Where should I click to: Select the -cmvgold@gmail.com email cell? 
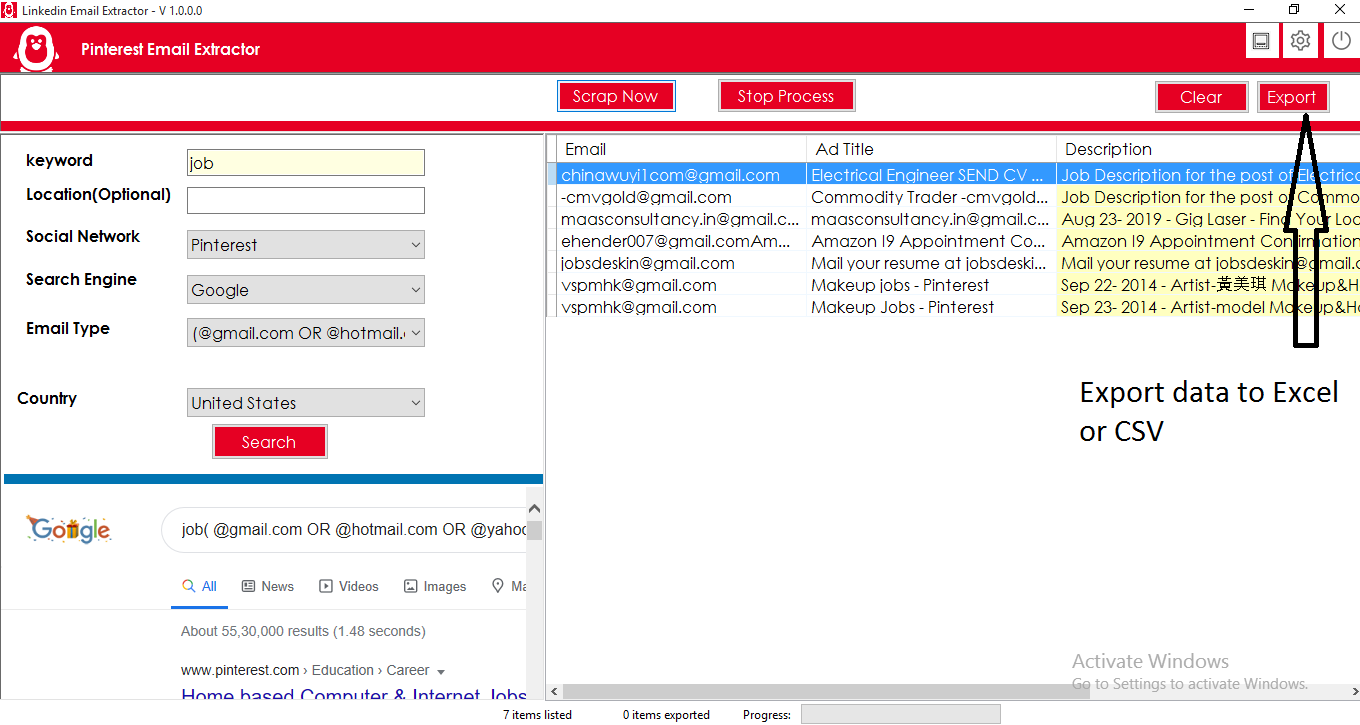(x=681, y=197)
